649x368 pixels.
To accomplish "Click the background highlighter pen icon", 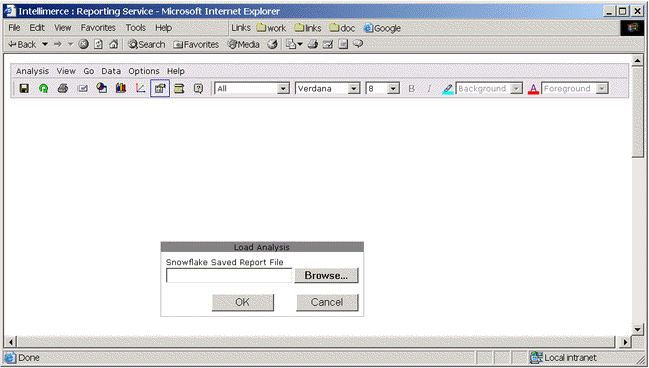I will tap(447, 89).
